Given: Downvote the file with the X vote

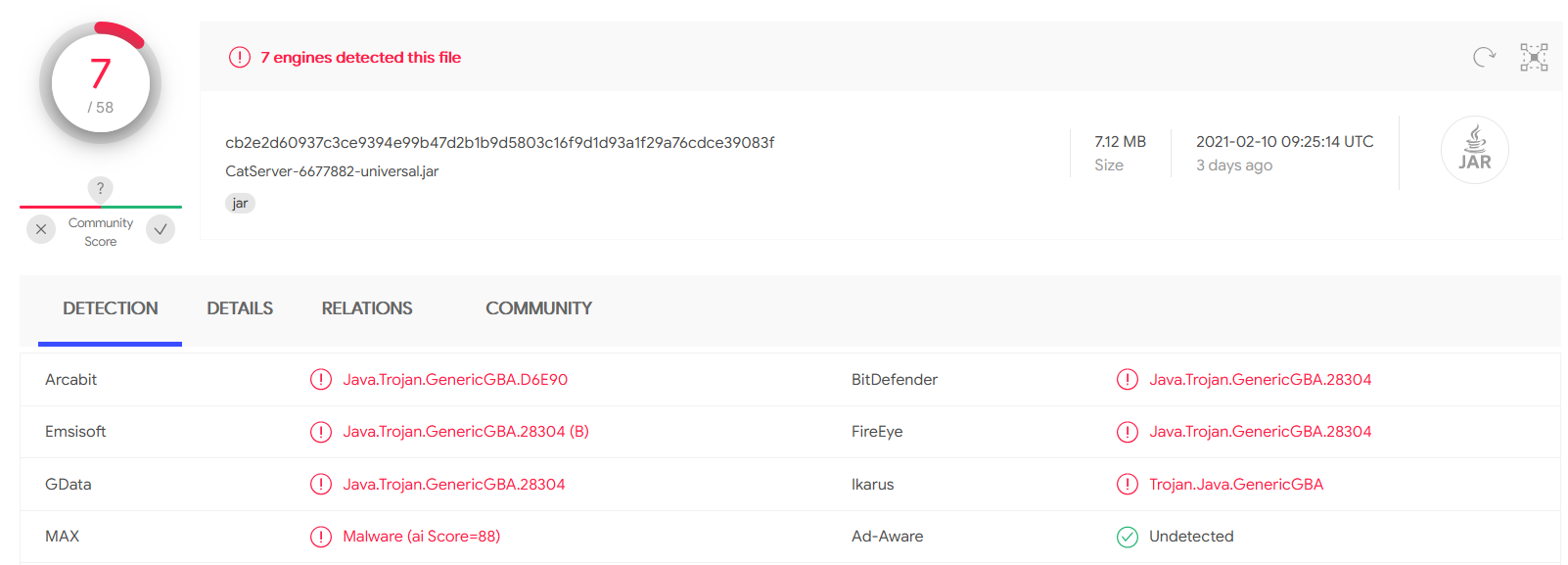Looking at the screenshot, I should coord(40,228).
